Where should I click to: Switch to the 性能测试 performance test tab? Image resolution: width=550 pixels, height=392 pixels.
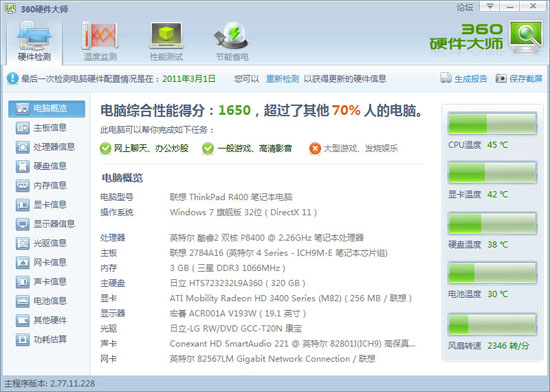166,41
